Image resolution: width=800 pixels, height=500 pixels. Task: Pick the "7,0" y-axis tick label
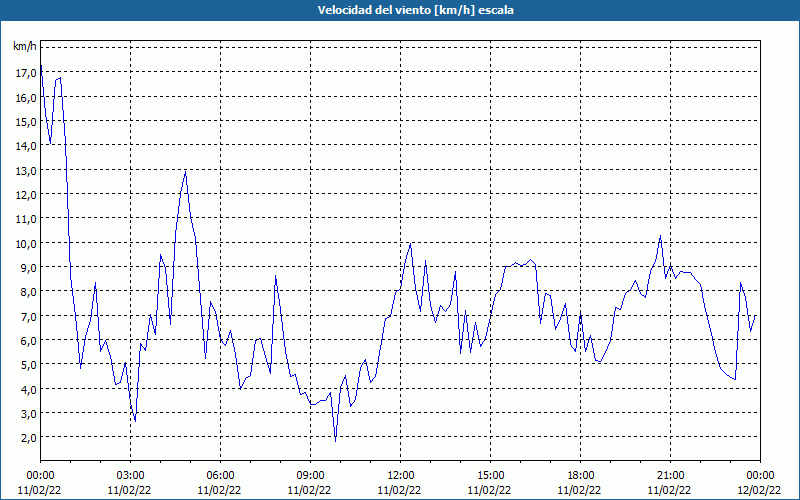pos(29,316)
